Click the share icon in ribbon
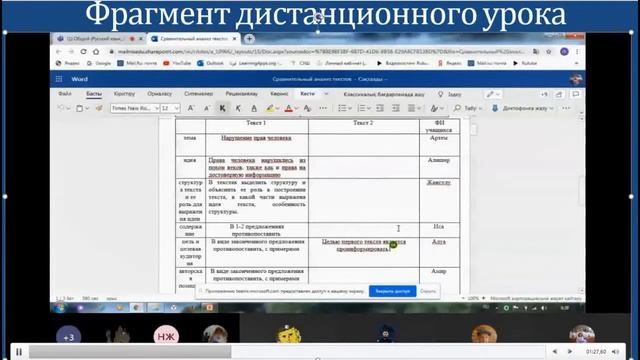Viewport: 640px width, 360px height. (x=558, y=94)
